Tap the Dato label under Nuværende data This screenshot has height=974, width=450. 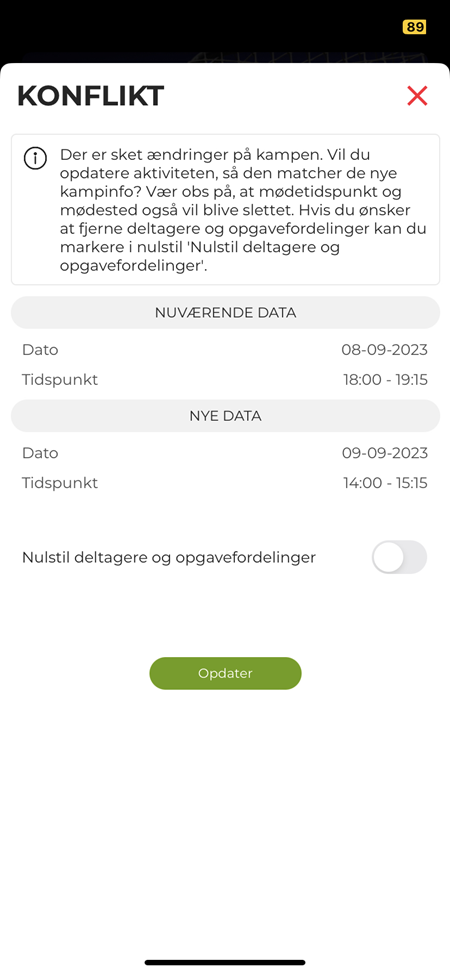coord(40,350)
